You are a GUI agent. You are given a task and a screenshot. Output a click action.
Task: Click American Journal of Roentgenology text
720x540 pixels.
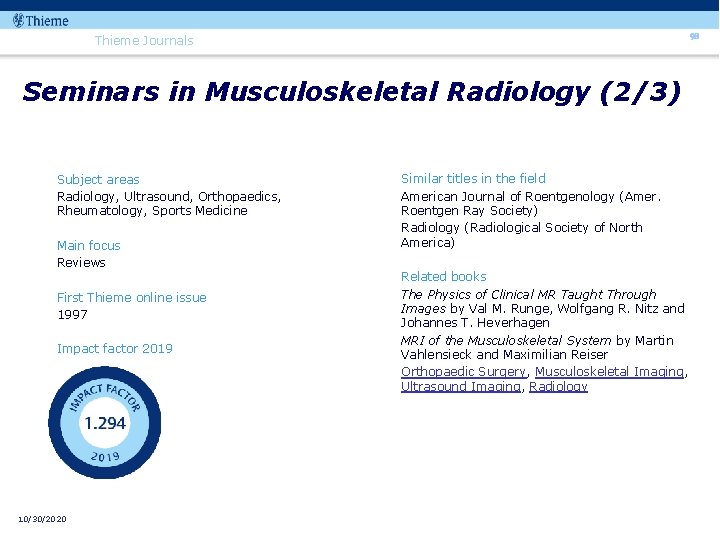(x=531, y=203)
